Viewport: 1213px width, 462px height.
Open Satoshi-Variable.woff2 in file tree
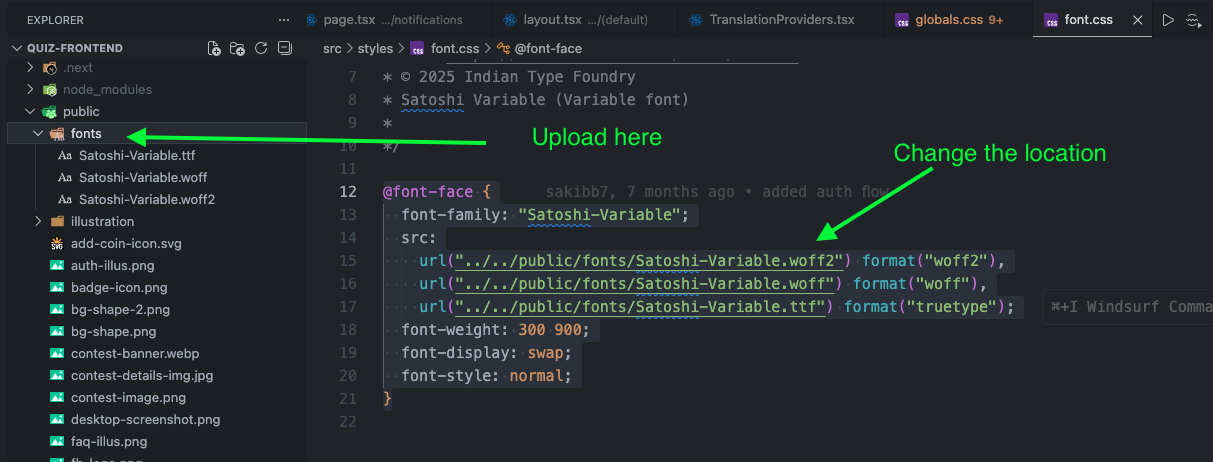pyautogui.click(x=146, y=200)
